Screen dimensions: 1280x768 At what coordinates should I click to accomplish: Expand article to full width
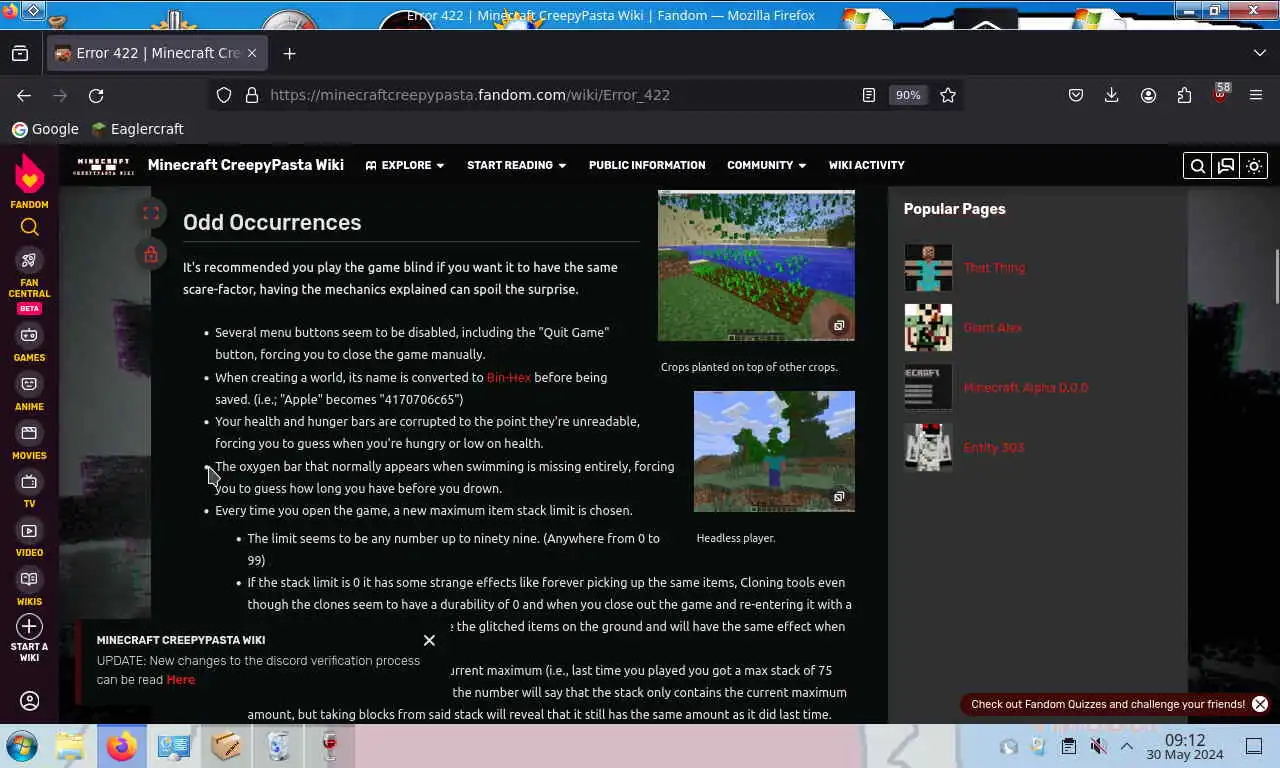coord(151,213)
